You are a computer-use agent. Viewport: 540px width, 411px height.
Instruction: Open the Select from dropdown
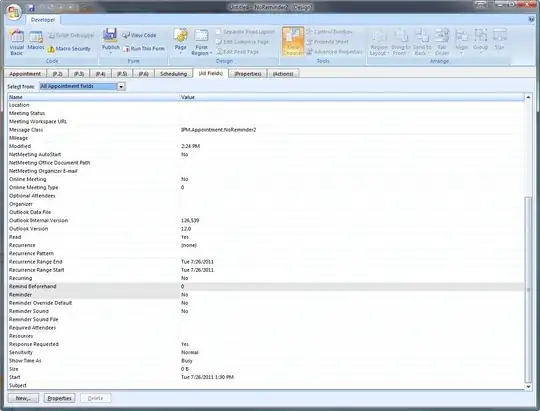point(121,86)
